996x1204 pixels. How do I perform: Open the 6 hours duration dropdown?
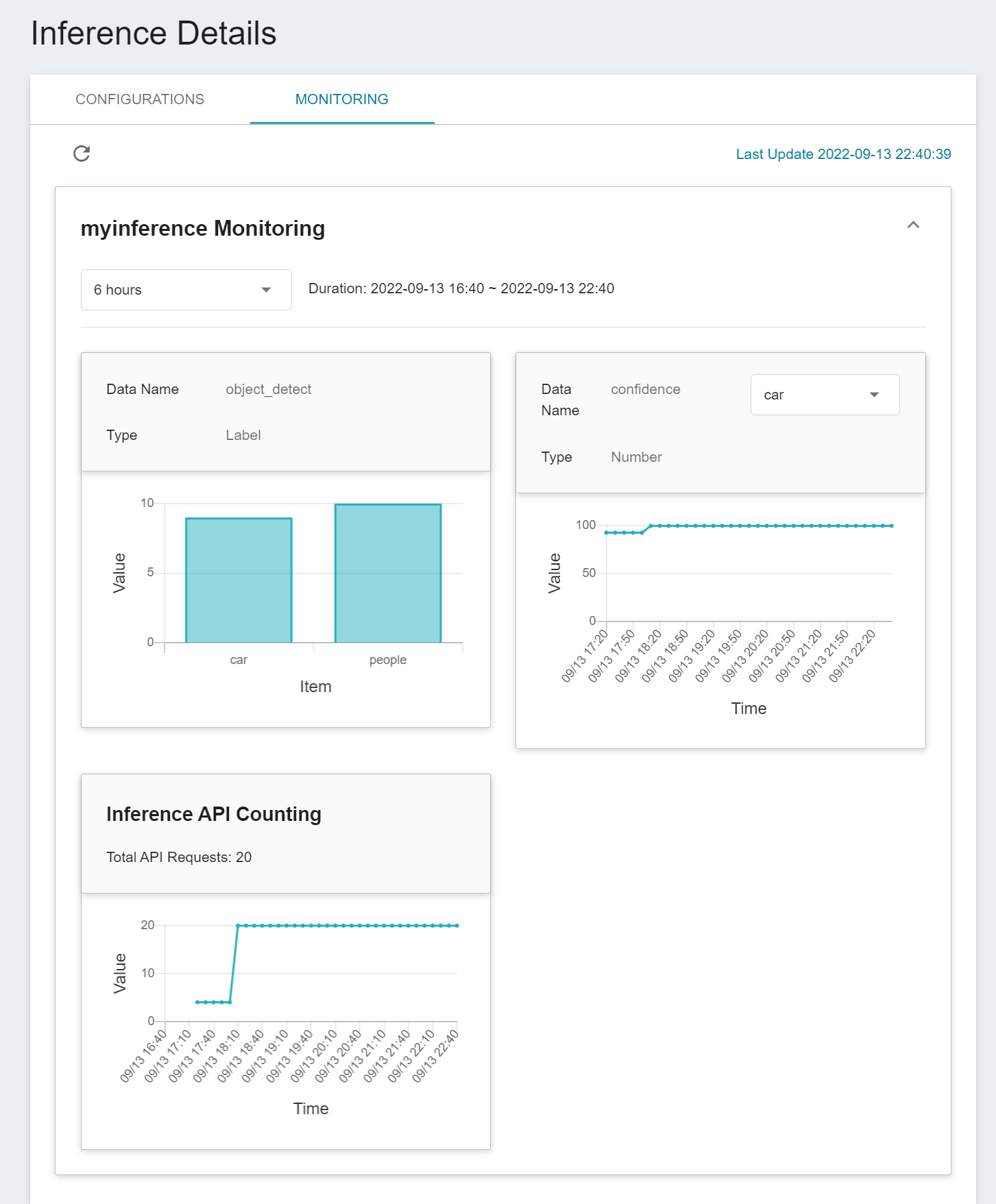186,290
